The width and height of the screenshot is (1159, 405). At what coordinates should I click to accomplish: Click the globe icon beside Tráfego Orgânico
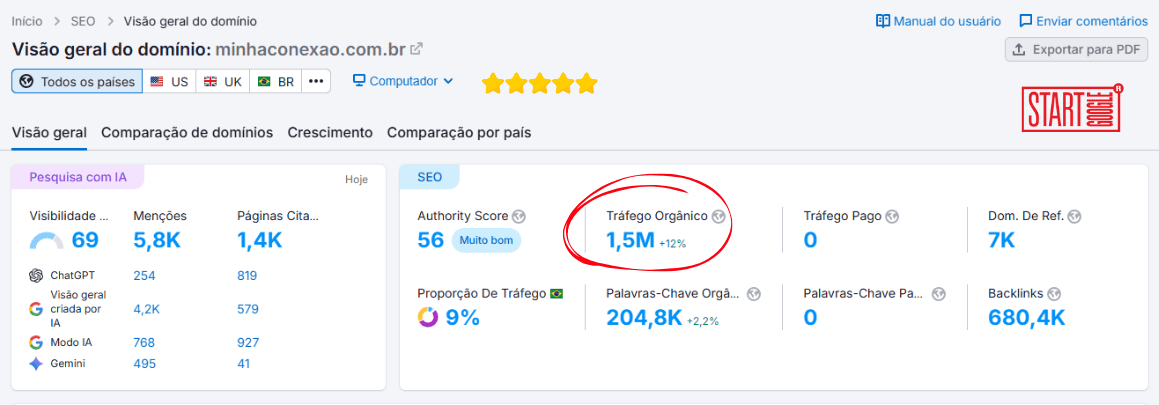[x=717, y=216]
